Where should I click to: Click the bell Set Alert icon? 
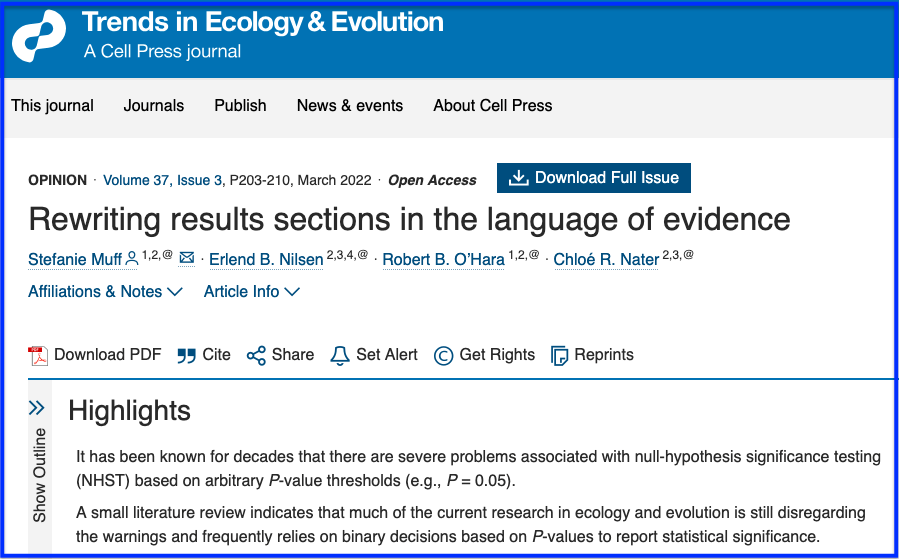(340, 355)
